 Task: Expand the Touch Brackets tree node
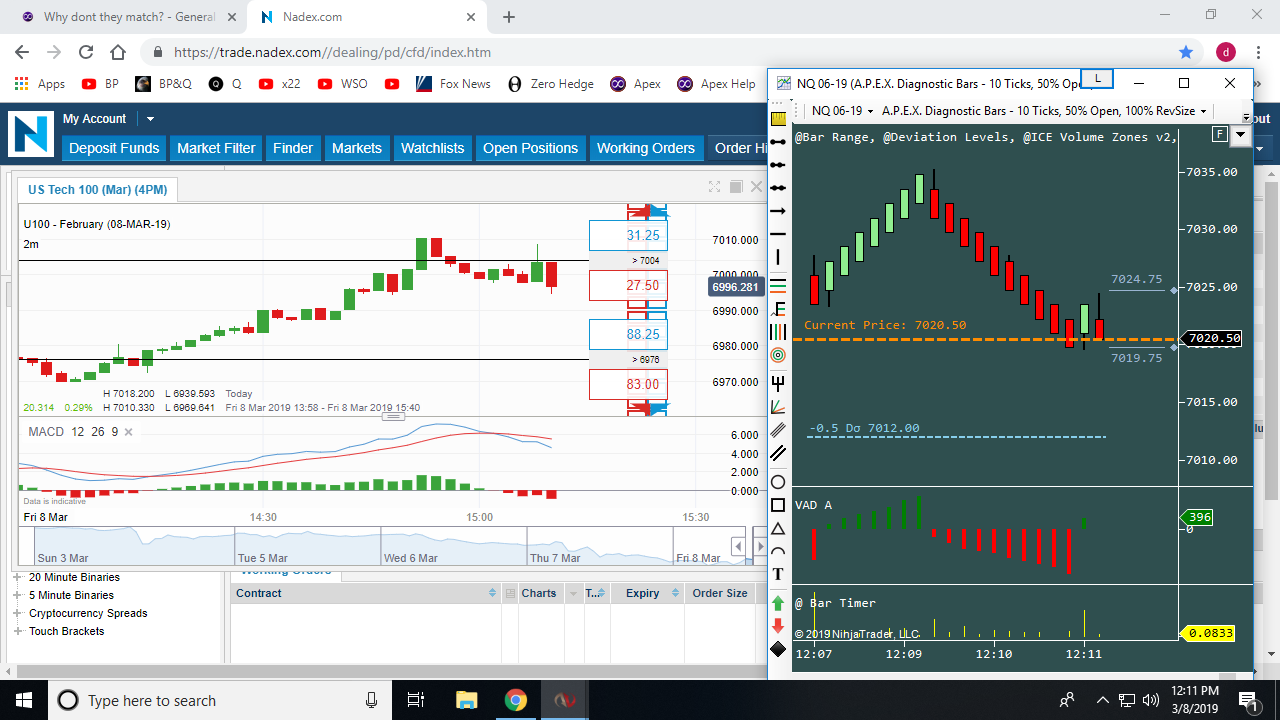point(18,632)
